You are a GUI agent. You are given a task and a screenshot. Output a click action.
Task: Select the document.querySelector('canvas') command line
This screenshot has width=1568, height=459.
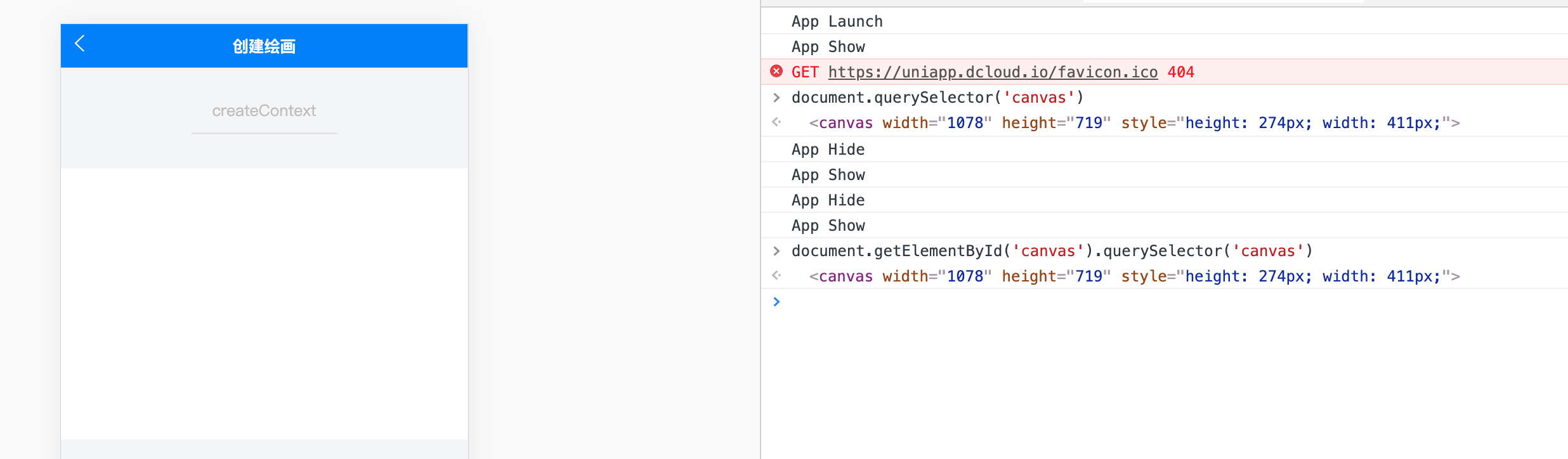tap(938, 98)
